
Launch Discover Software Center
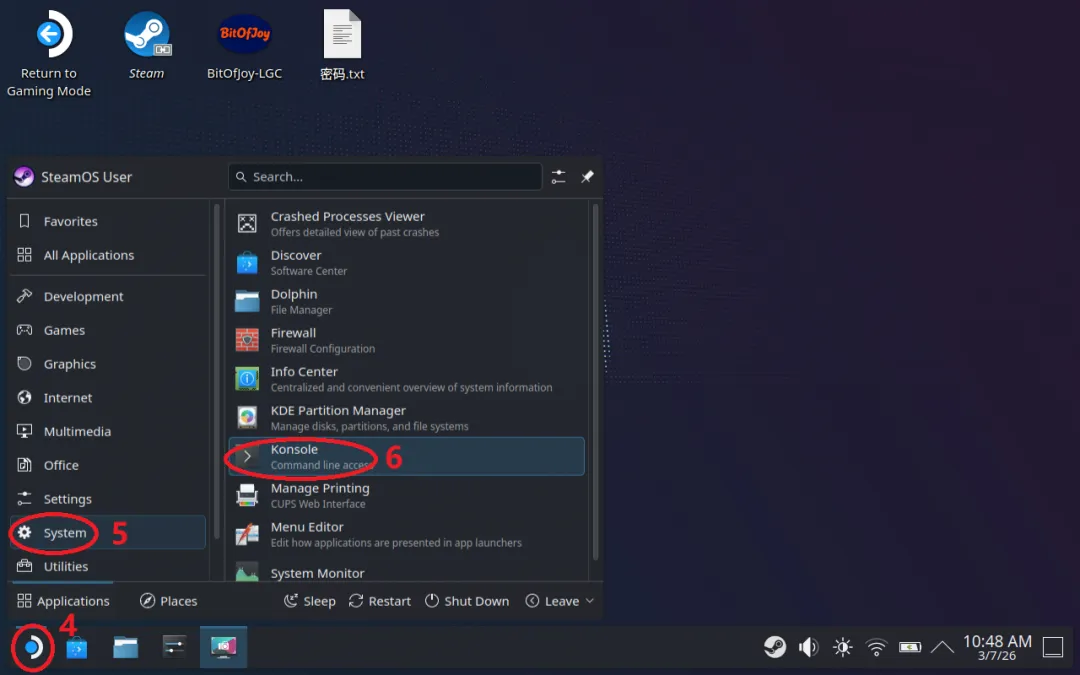406,262
